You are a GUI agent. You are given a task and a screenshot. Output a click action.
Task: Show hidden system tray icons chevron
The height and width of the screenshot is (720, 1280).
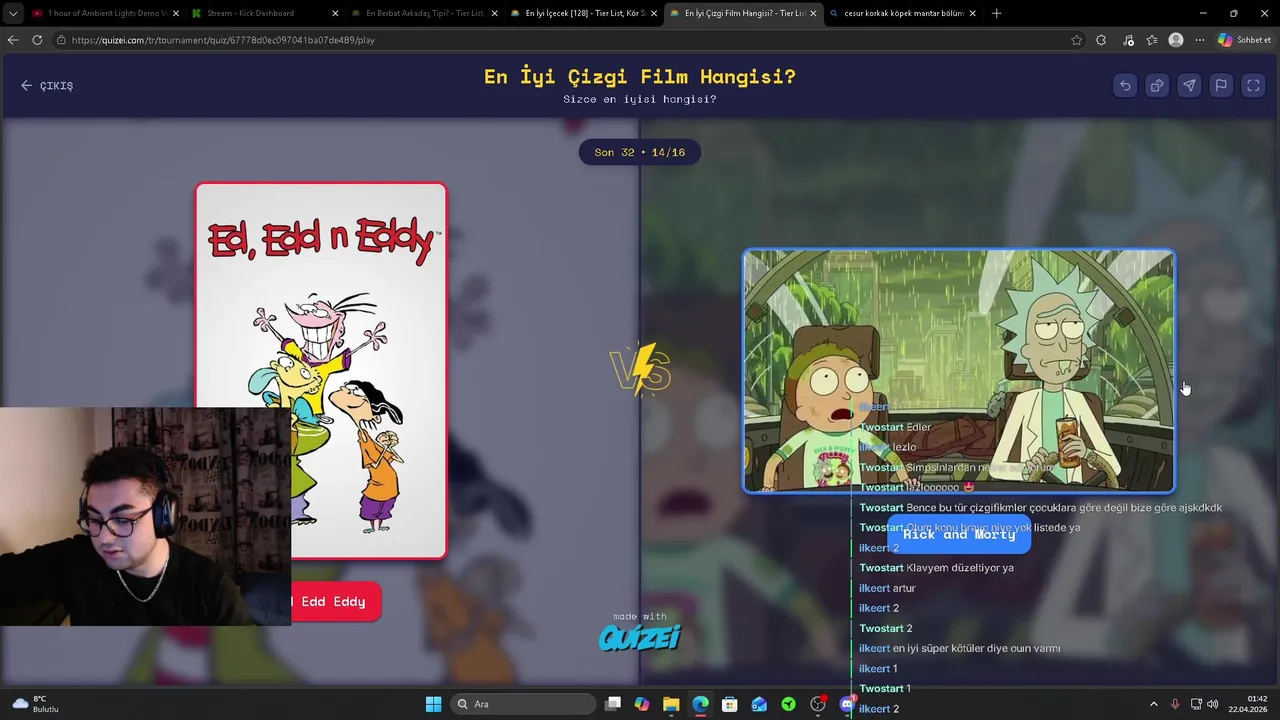click(1153, 704)
